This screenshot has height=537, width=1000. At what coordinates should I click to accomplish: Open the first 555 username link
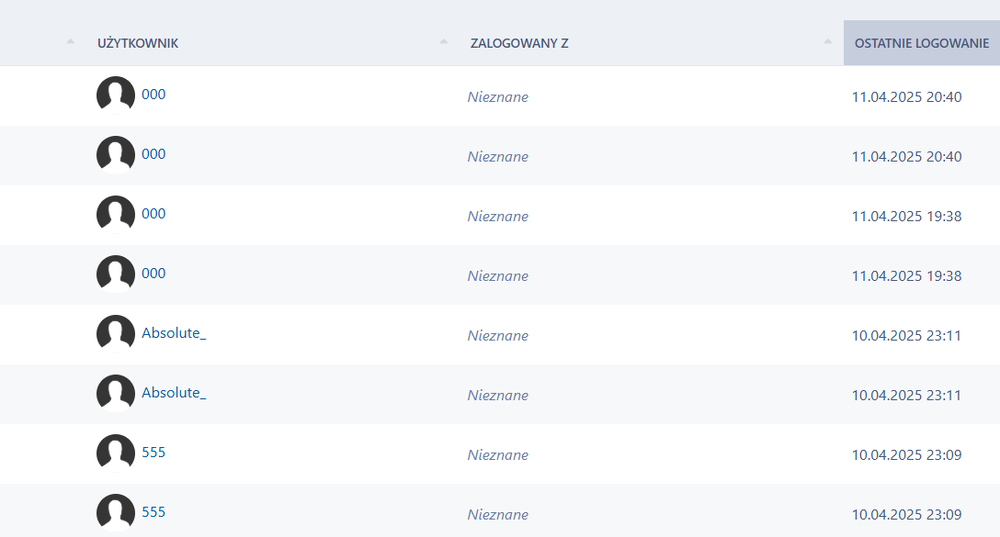point(154,452)
